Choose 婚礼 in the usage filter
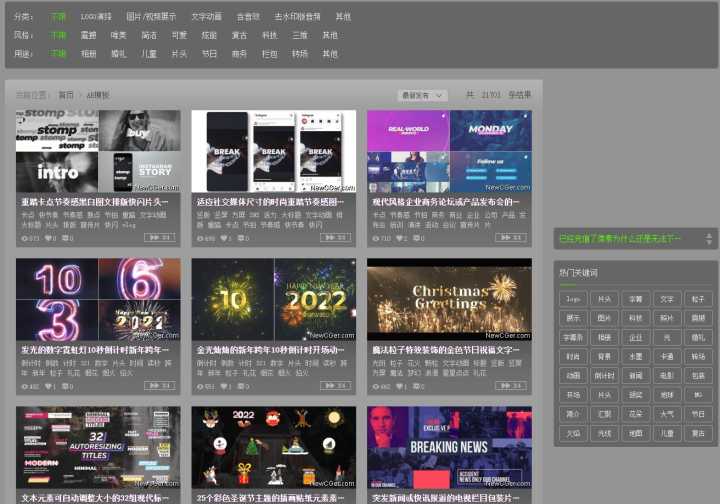The height and width of the screenshot is (504, 720). [x=119, y=53]
